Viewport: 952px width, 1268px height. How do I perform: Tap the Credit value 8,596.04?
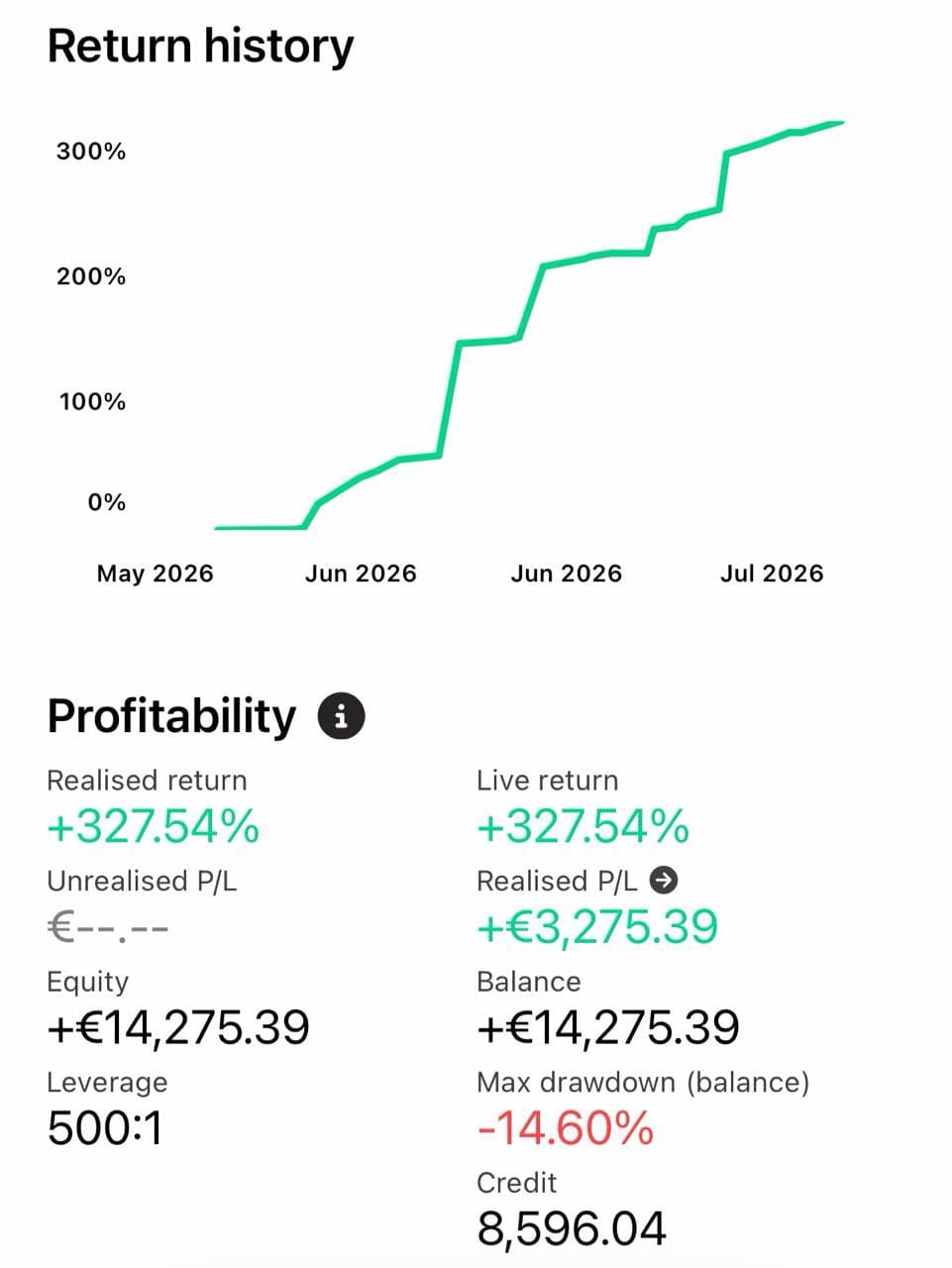pos(572,1228)
